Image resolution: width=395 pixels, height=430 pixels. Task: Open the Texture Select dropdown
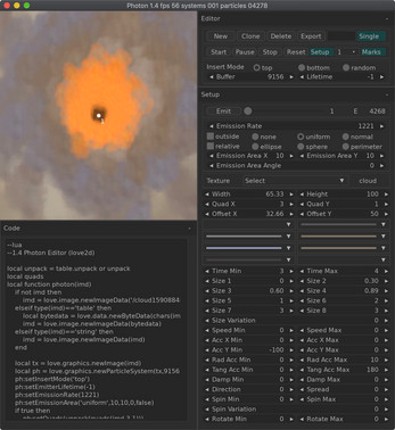tap(294, 181)
